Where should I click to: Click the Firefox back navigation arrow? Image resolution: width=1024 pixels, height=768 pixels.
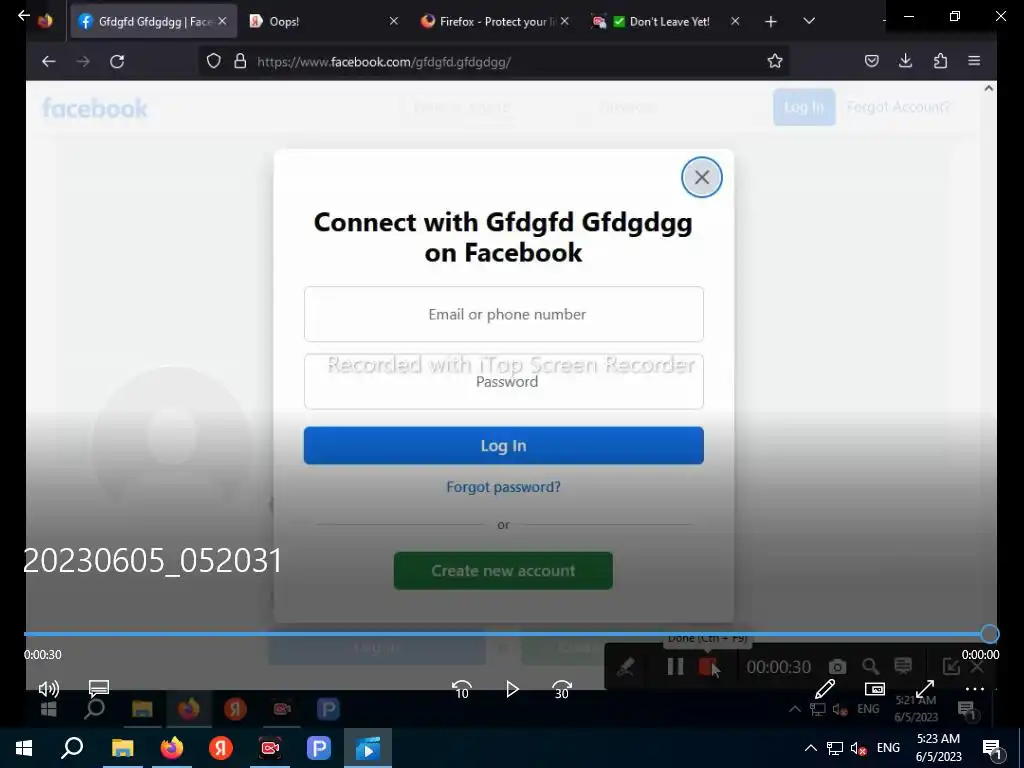click(48, 61)
